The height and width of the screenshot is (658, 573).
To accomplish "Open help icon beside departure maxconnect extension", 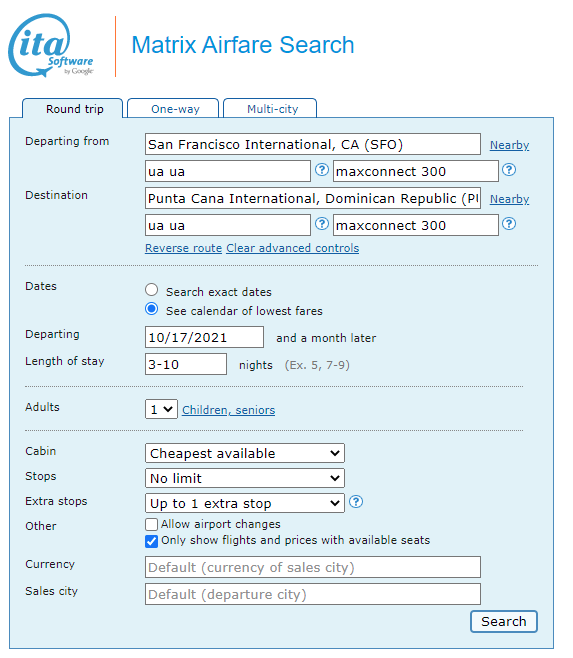I will 509,170.
